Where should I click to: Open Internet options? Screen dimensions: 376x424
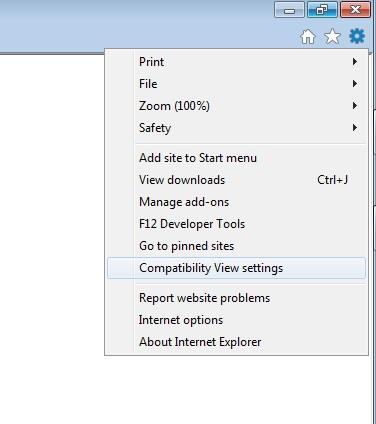click(236, 320)
